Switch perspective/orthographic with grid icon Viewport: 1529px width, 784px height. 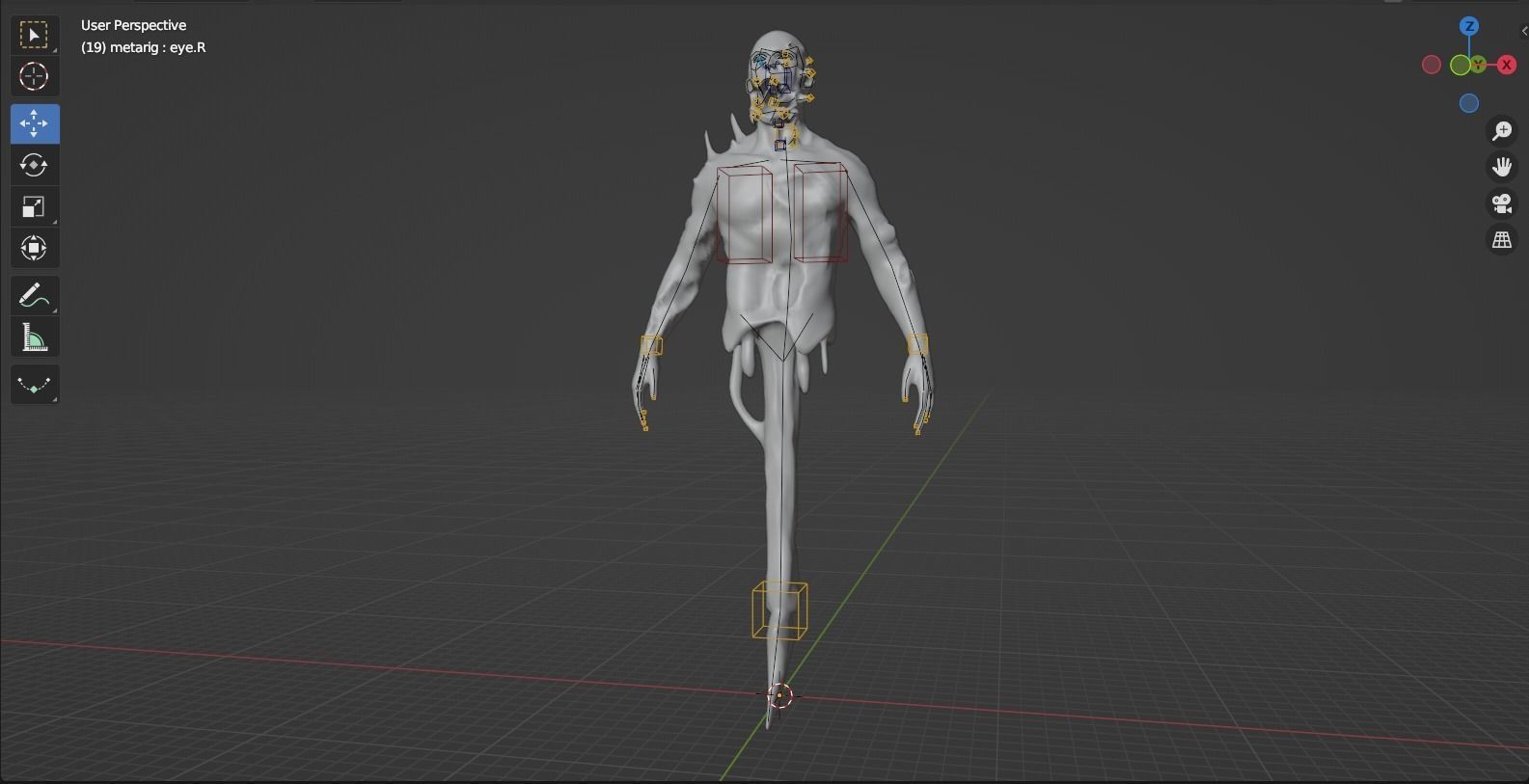[1502, 240]
